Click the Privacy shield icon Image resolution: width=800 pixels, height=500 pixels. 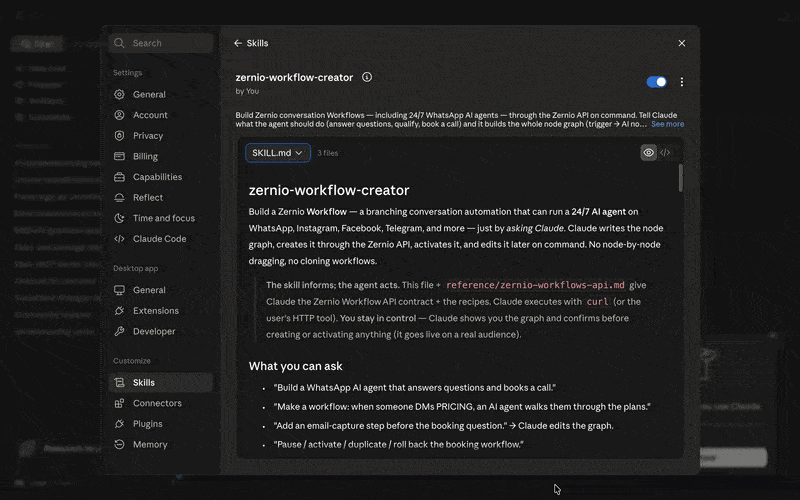119,136
